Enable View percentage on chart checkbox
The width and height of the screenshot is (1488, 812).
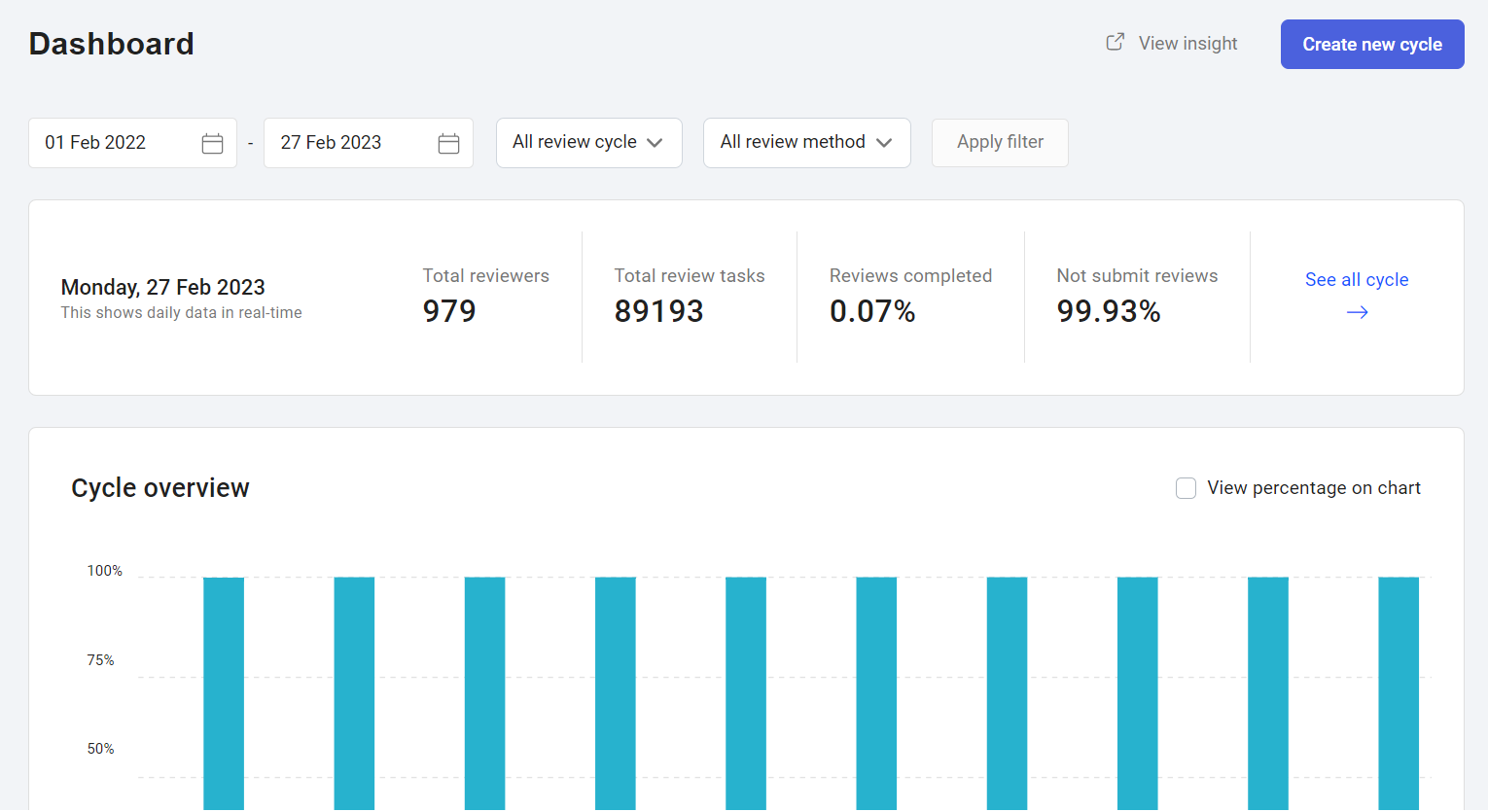1186,488
